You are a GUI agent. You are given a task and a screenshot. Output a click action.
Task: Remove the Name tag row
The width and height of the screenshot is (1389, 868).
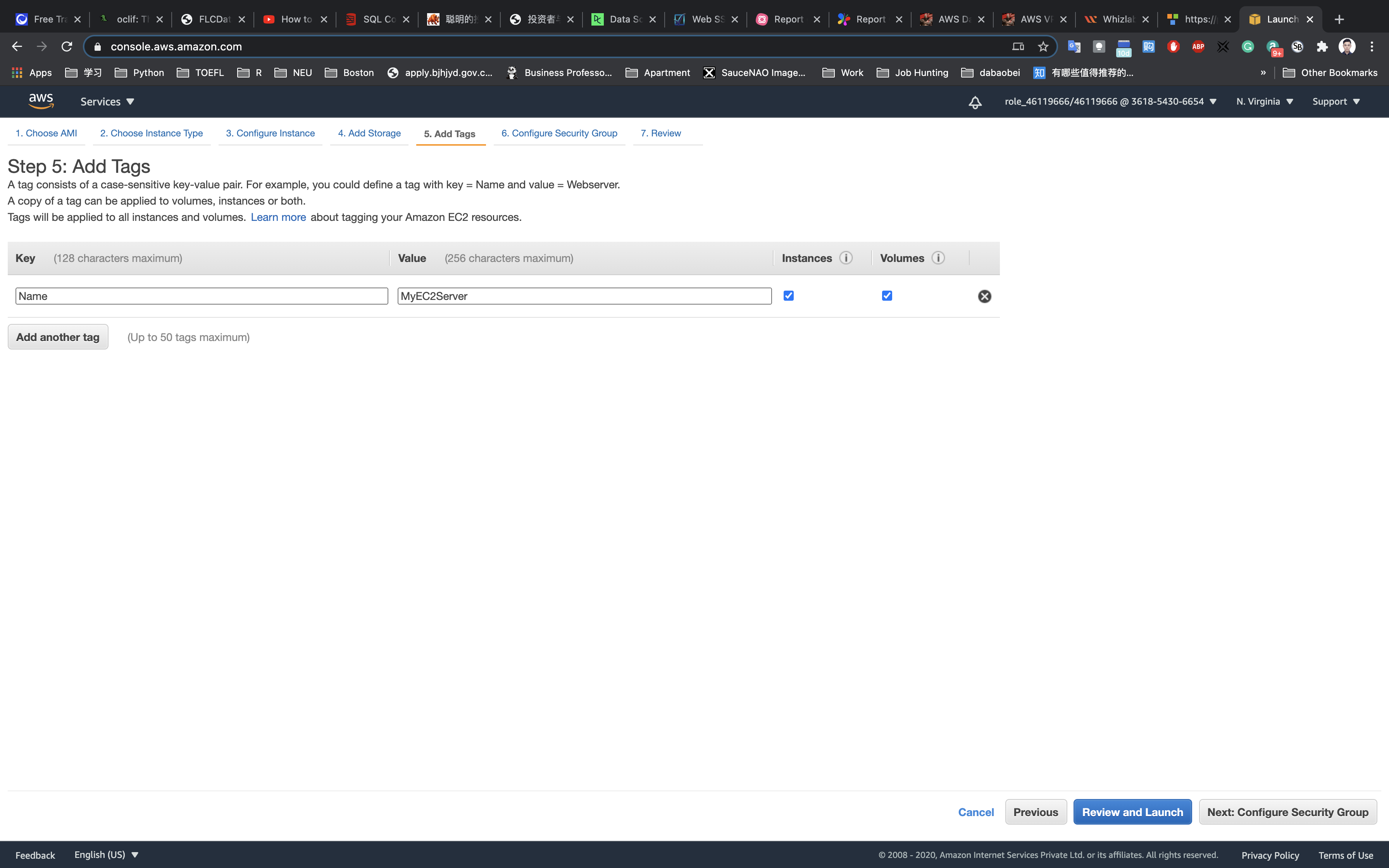[x=984, y=296]
